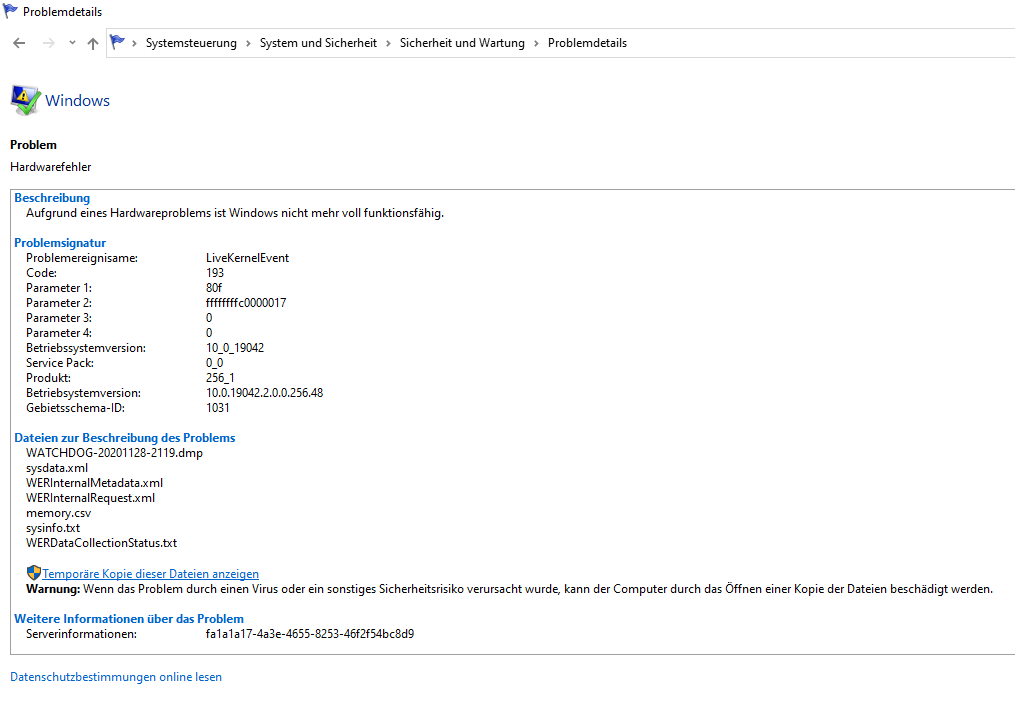Image resolution: width=1015 pixels, height=721 pixels.
Task: Expand chevron after Systemsteuerung
Action: pyautogui.click(x=248, y=43)
